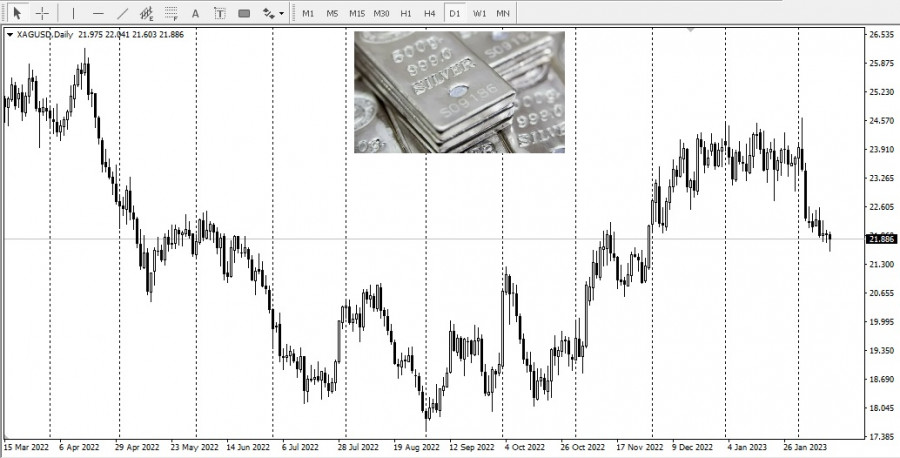Screen dimensions: 900x458
Task: Click the M30 timeframe button
Action: tap(382, 13)
